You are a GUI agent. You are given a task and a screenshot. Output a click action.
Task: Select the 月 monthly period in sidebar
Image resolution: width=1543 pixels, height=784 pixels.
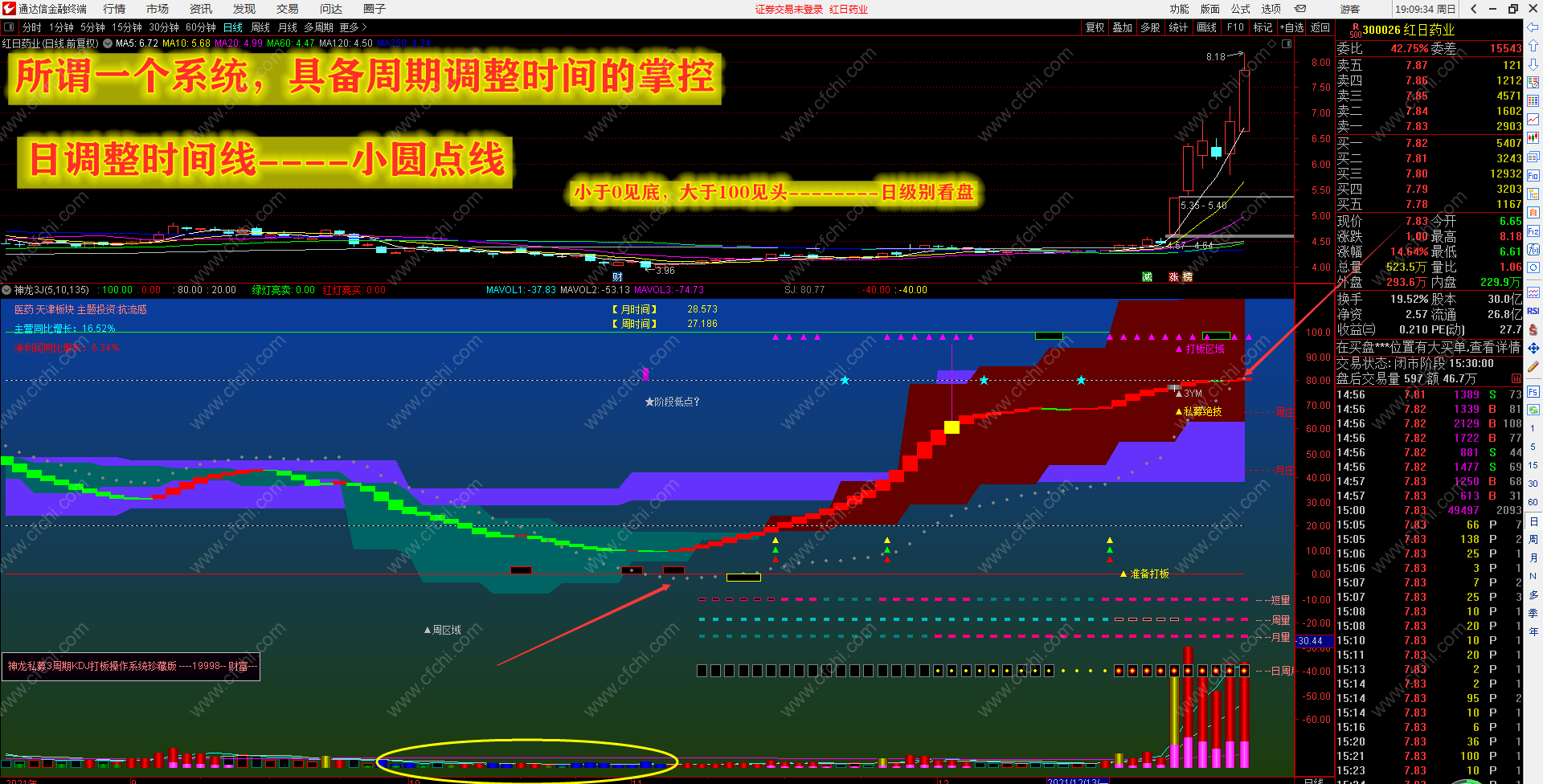pyautogui.click(x=1533, y=557)
